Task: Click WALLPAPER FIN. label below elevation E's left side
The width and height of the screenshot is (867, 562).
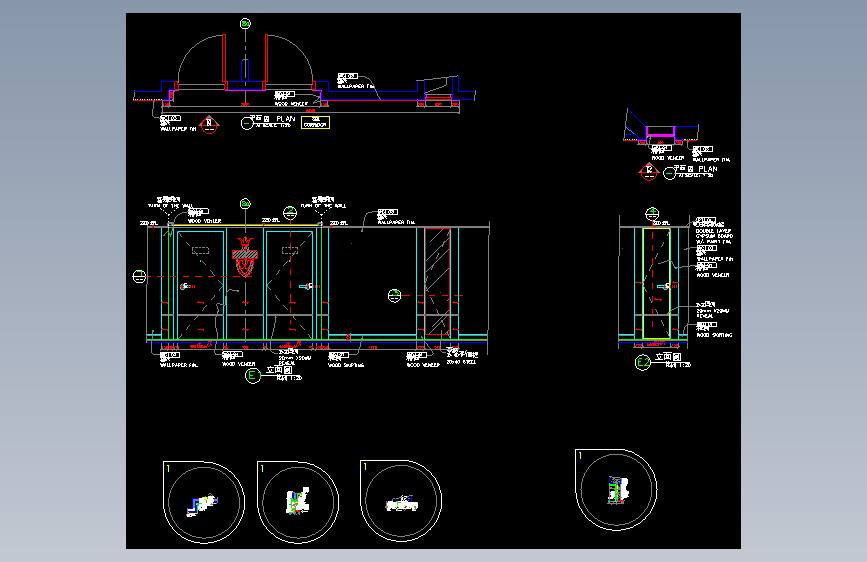Action: [x=179, y=365]
